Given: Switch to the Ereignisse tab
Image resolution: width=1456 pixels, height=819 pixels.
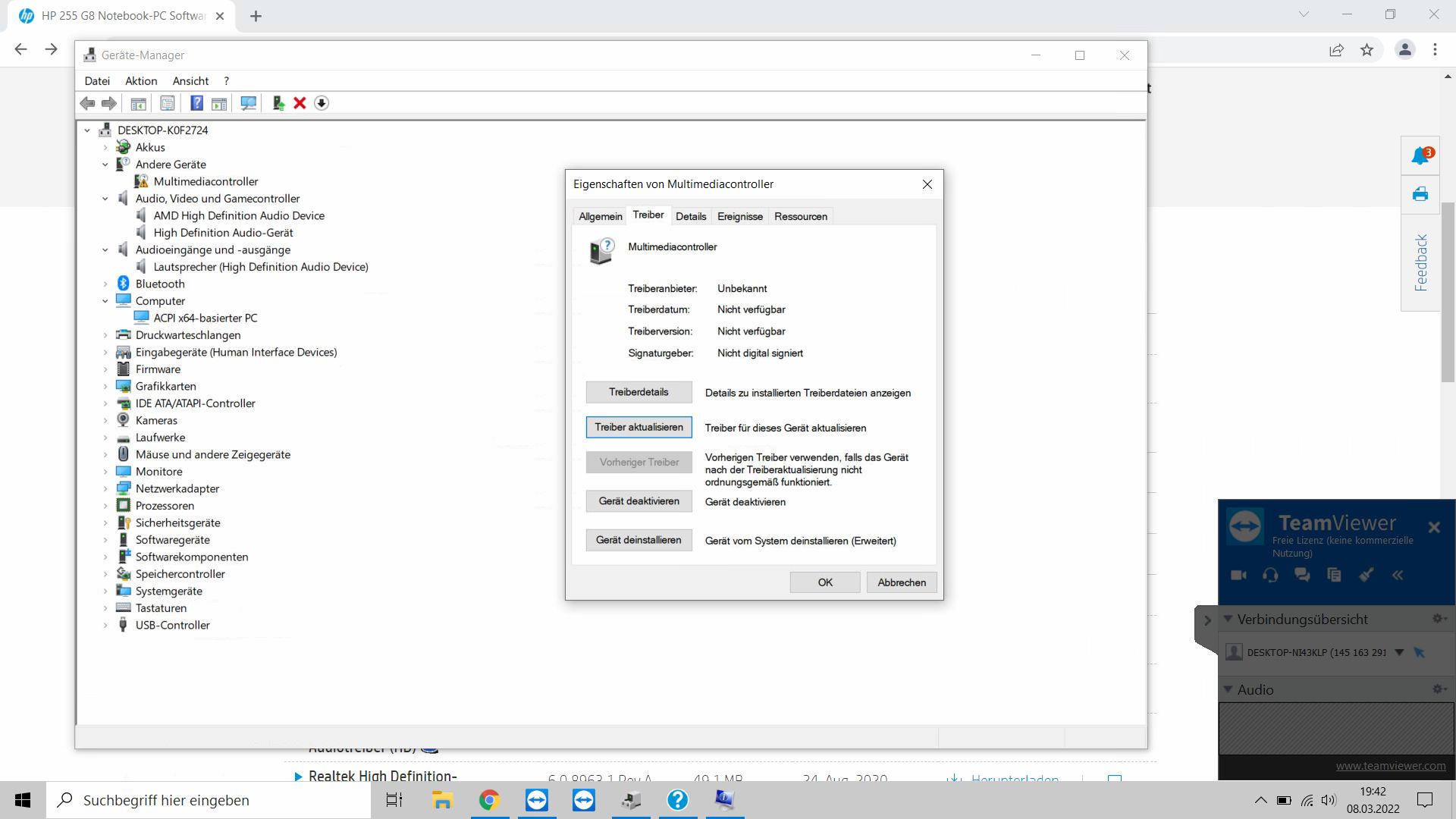Looking at the screenshot, I should pyautogui.click(x=739, y=217).
